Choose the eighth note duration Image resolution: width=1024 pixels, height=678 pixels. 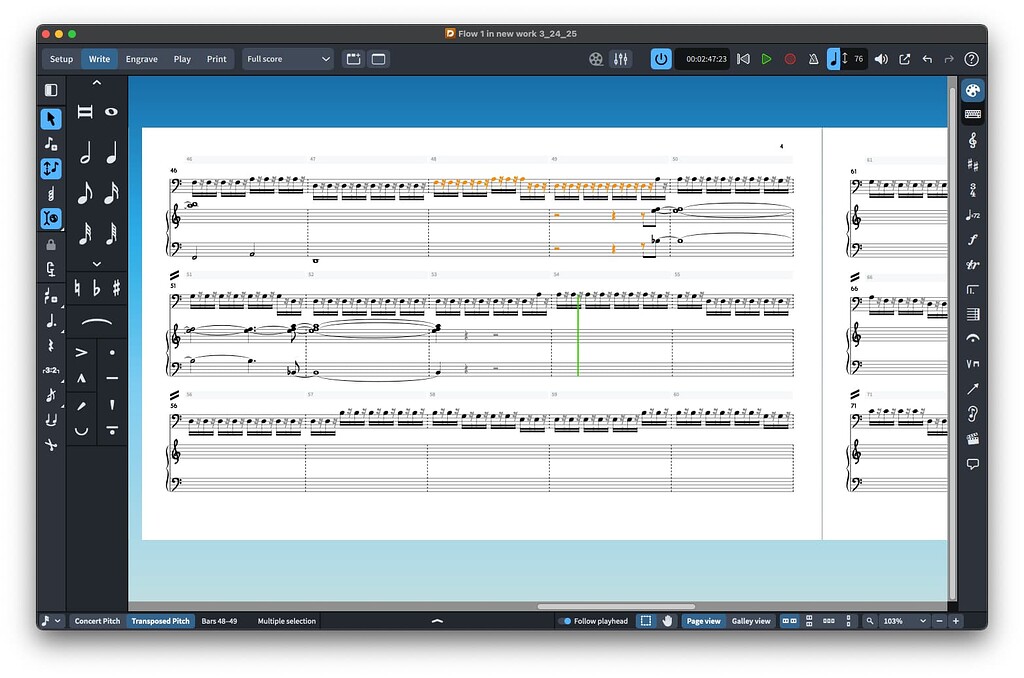pos(85,192)
